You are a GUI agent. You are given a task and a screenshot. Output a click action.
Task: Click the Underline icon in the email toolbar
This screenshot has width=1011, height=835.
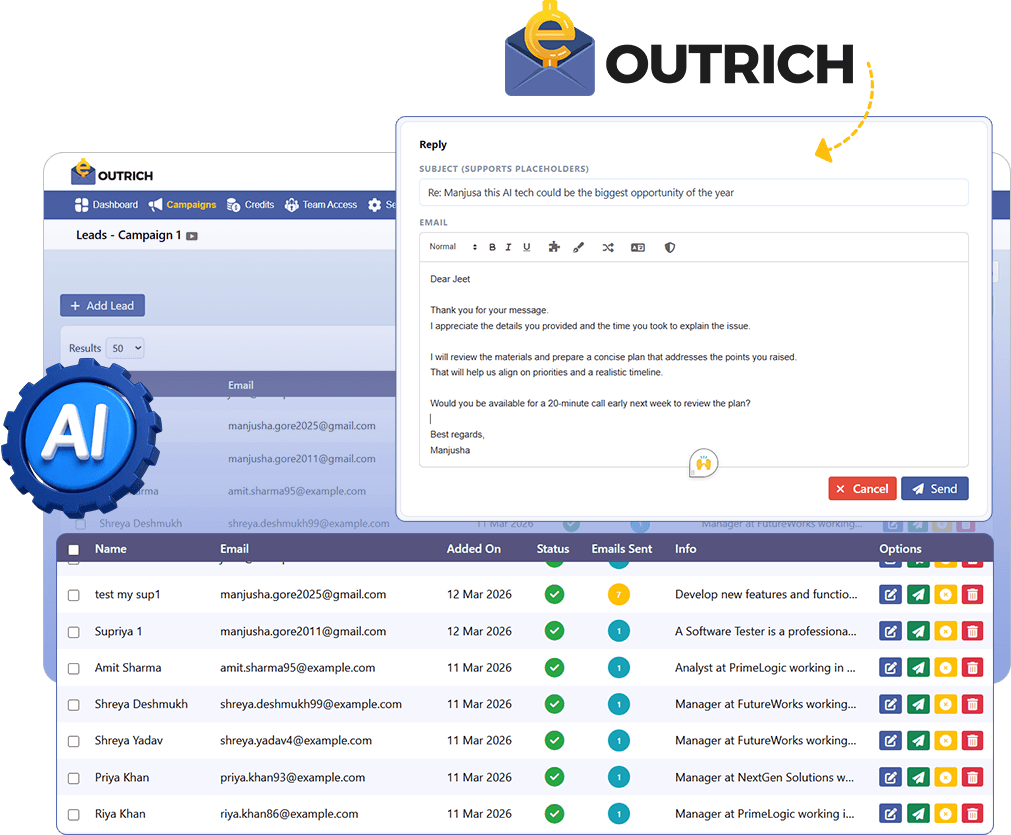click(x=527, y=247)
